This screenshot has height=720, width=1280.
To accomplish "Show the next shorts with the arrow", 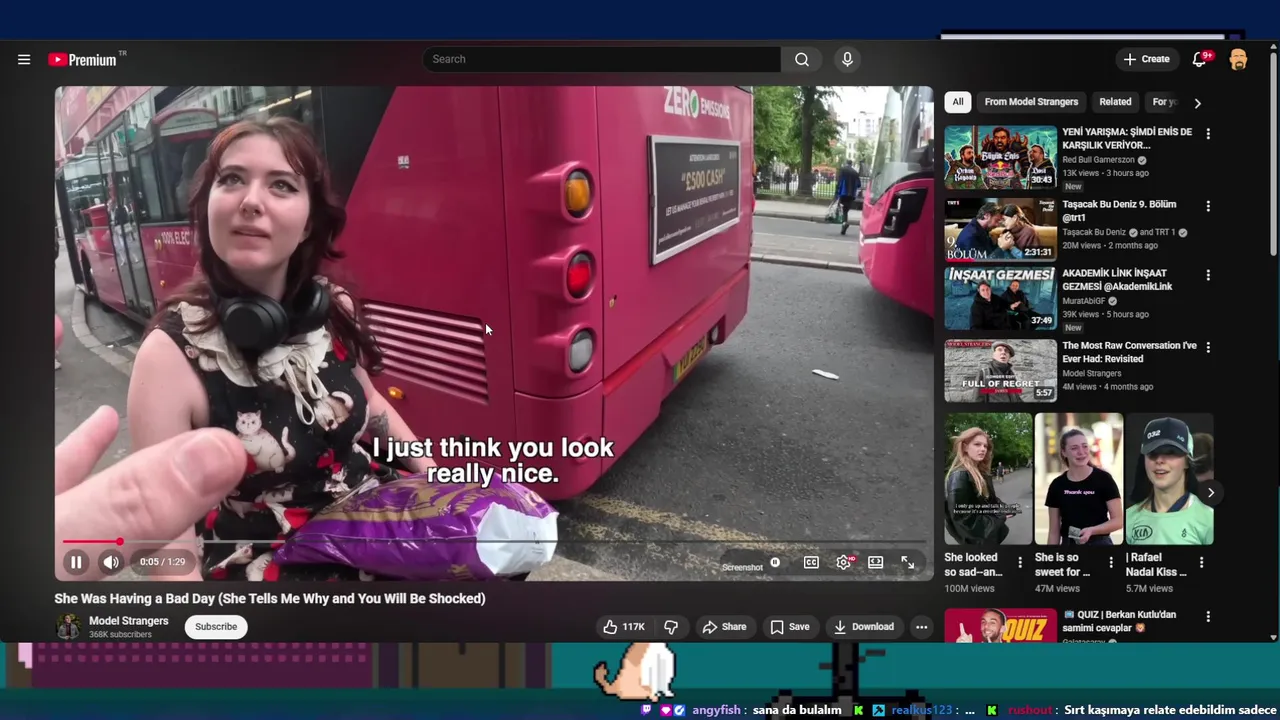I will click(1210, 493).
